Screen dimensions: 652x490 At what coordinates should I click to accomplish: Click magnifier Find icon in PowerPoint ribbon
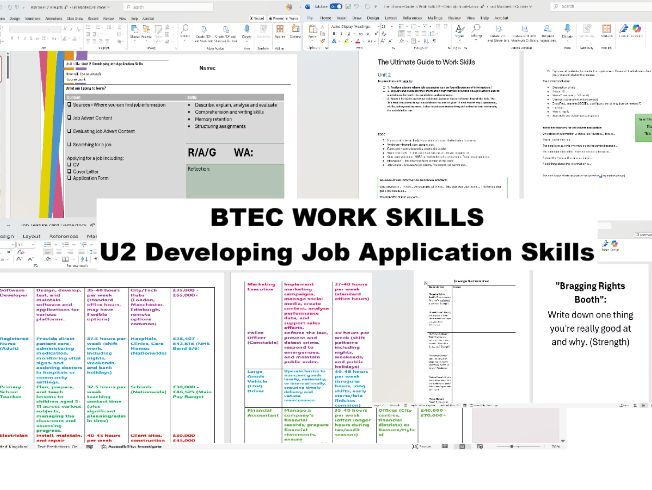(185, 31)
